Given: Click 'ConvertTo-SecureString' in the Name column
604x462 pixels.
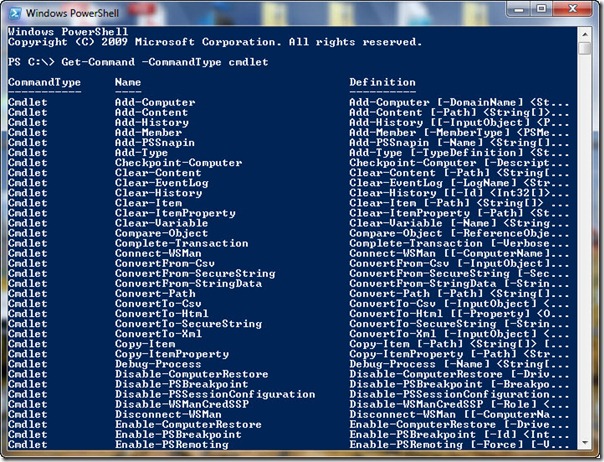Looking at the screenshot, I should pos(188,324).
